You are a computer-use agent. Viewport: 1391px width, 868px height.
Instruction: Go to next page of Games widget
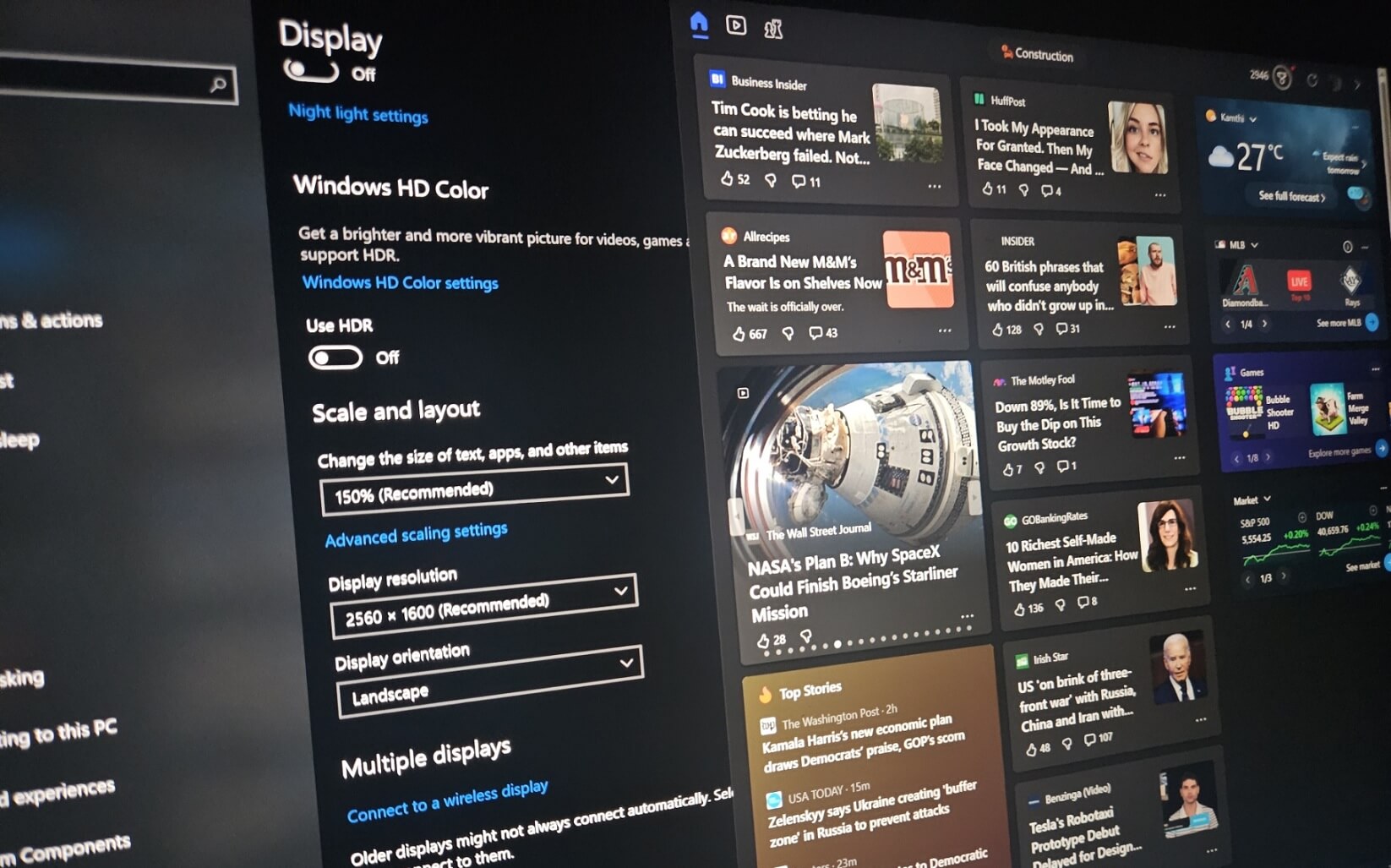(1268, 457)
